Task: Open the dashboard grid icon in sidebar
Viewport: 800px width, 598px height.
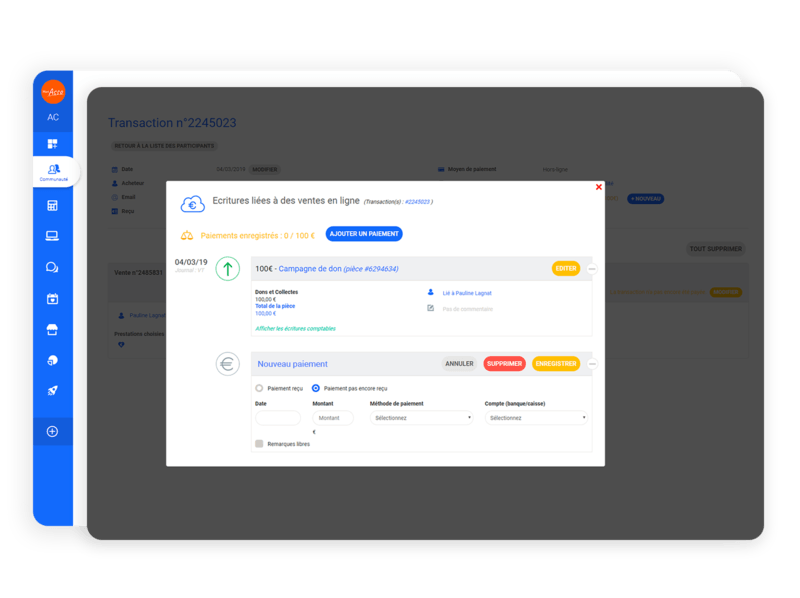Action: coord(53,144)
